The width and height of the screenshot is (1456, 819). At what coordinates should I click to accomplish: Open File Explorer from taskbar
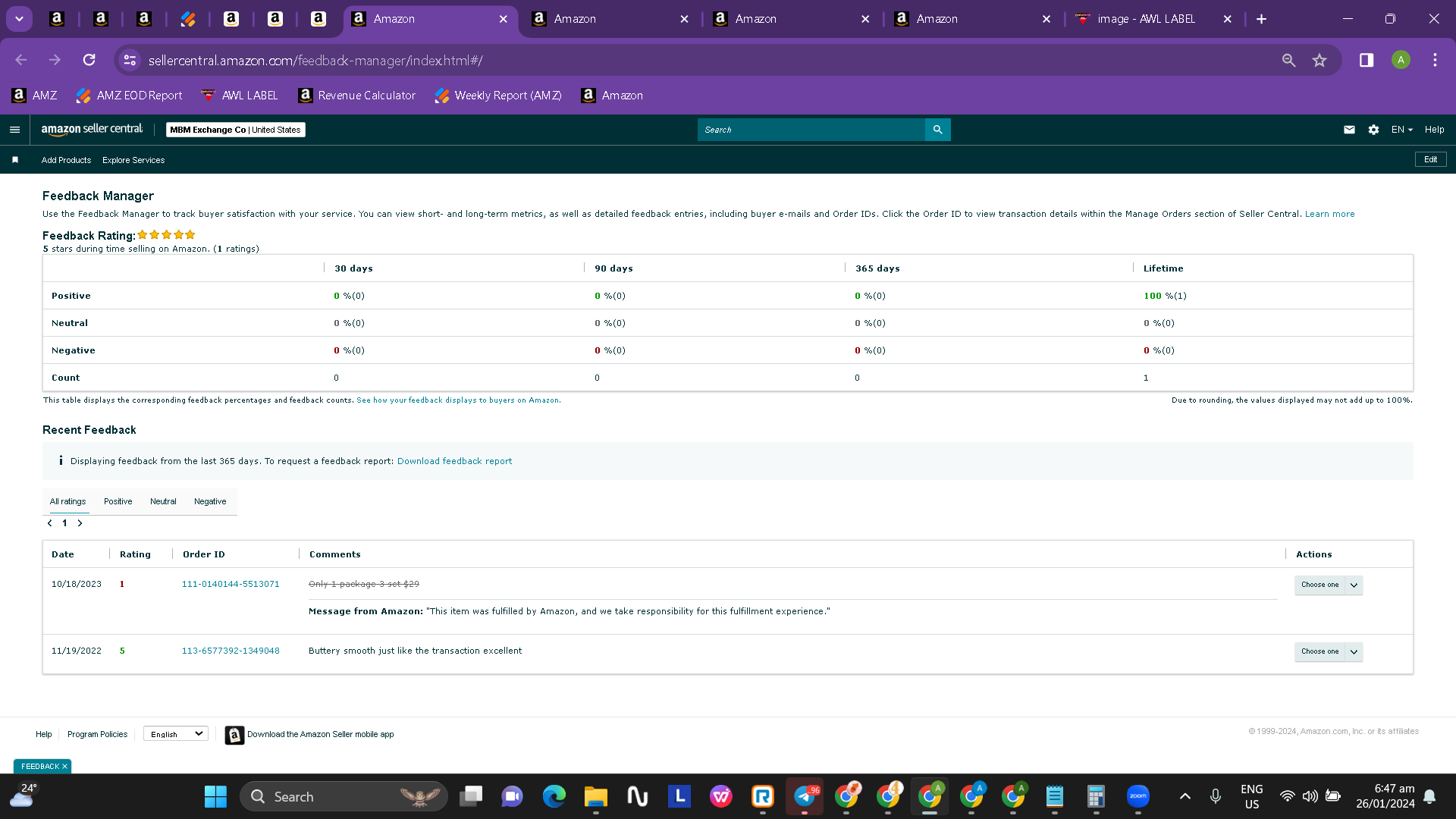pos(596,796)
